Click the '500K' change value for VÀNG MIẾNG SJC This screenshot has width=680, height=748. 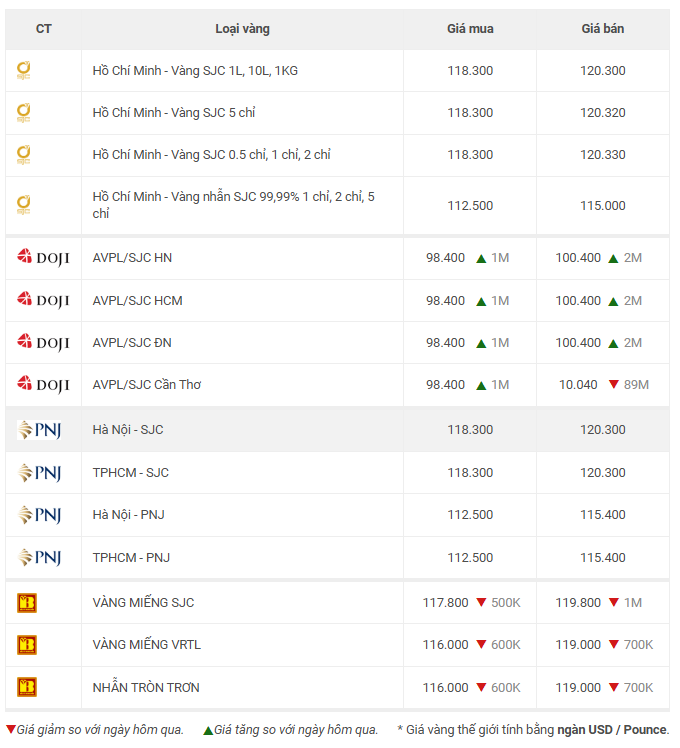[506, 603]
